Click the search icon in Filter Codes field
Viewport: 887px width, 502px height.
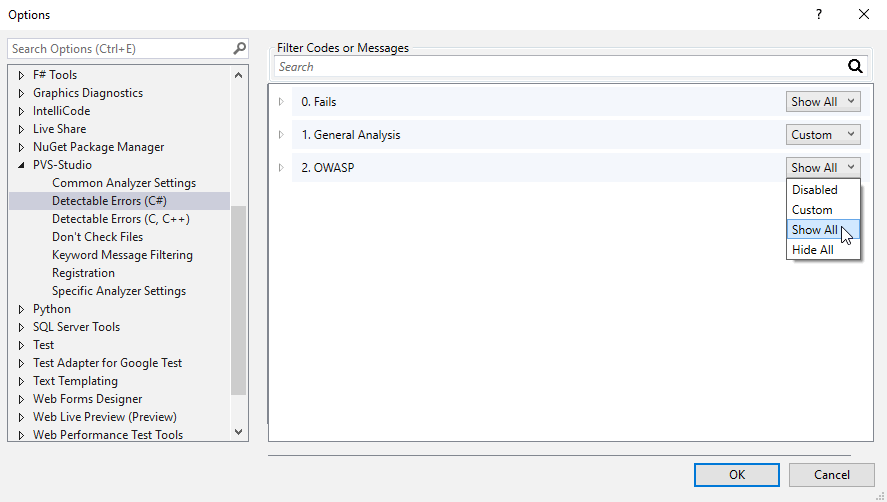[855, 67]
